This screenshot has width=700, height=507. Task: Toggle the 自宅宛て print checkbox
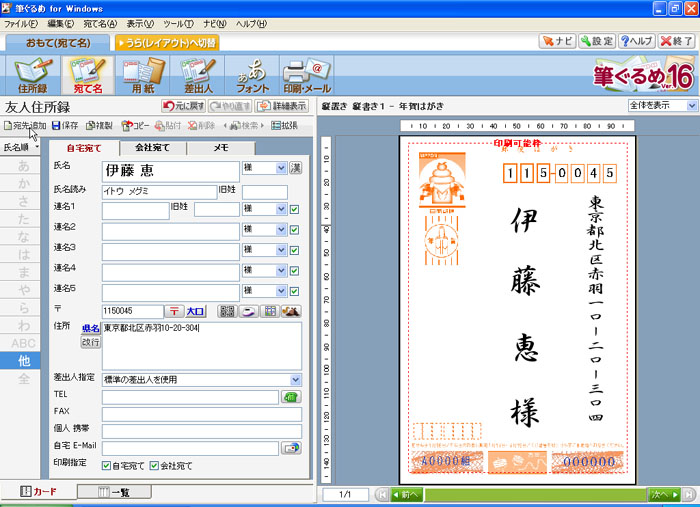[x=107, y=466]
